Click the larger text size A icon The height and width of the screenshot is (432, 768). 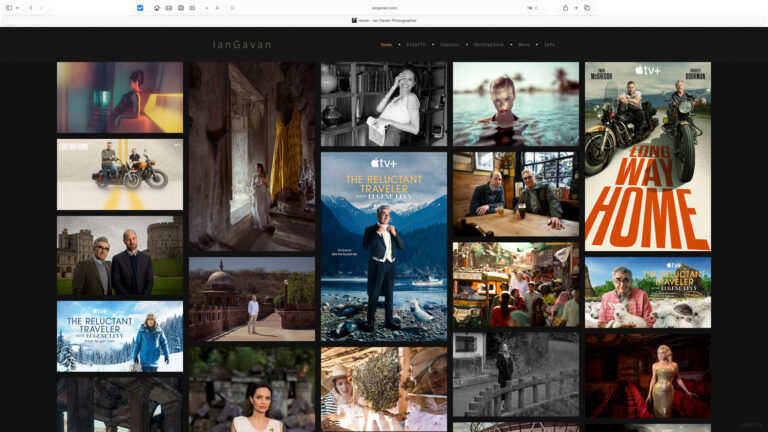tap(217, 8)
